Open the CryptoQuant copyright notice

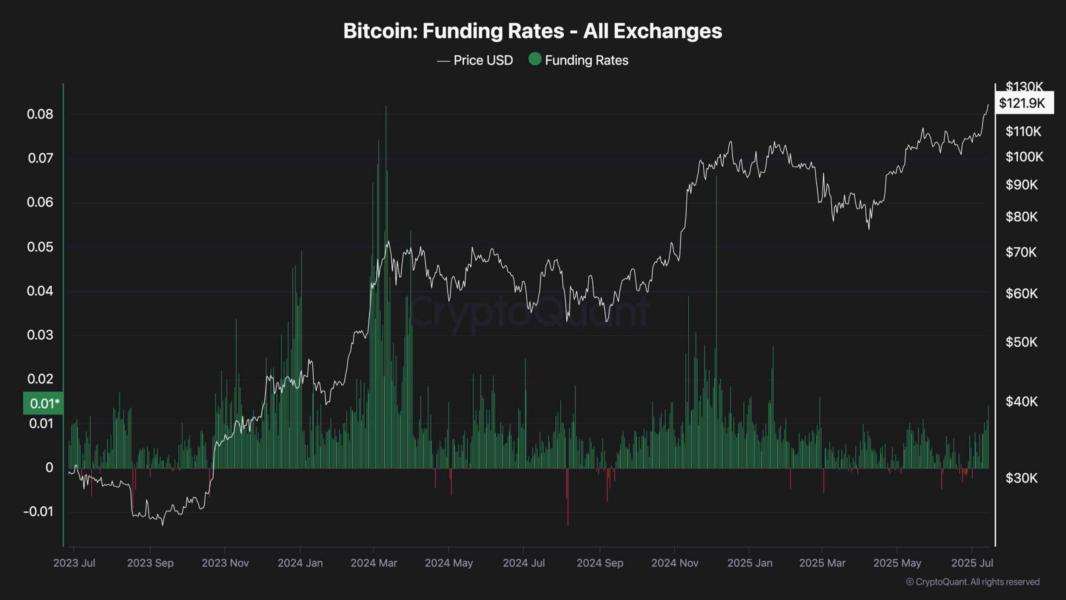(x=973, y=582)
